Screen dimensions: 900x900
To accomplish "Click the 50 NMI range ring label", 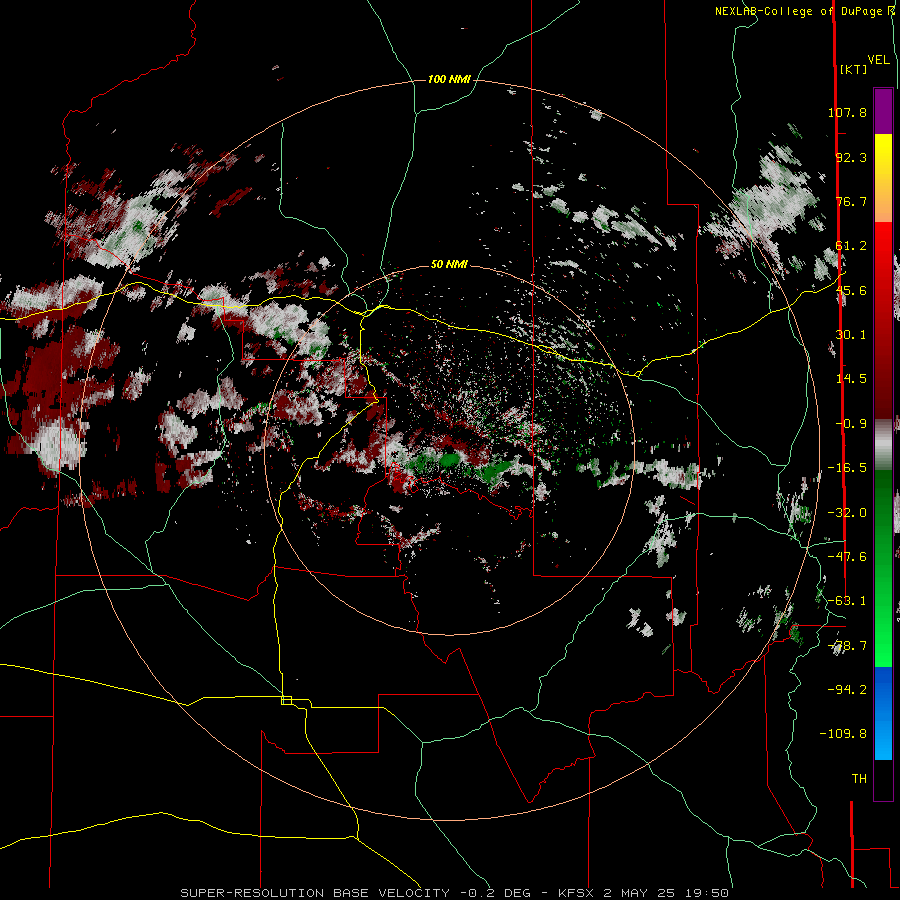I will [x=449, y=265].
